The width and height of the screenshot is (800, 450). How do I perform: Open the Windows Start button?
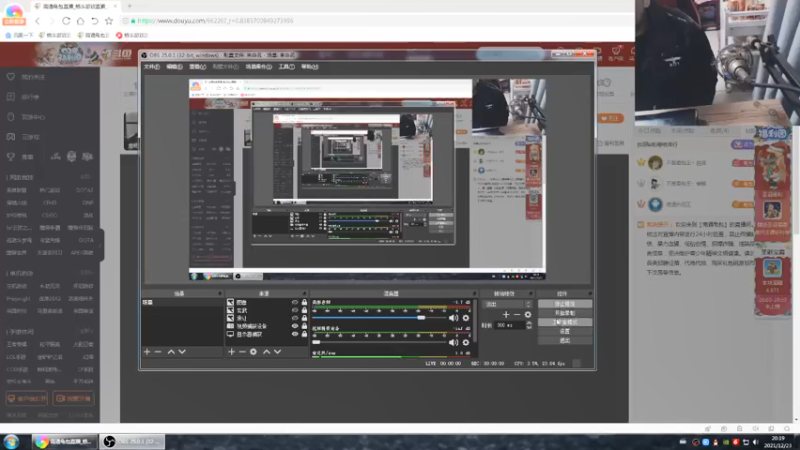(11, 442)
